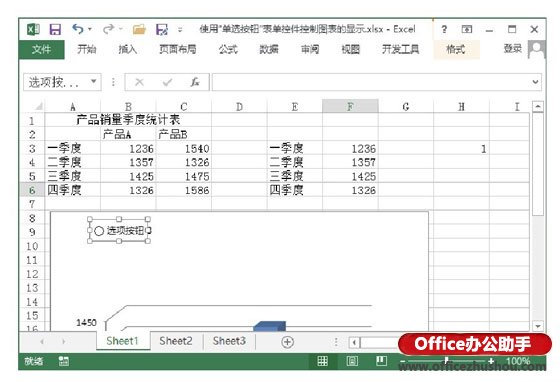Select cell C3 with value 1540
Image resolution: width=560 pixels, height=382 pixels.
[x=184, y=148]
